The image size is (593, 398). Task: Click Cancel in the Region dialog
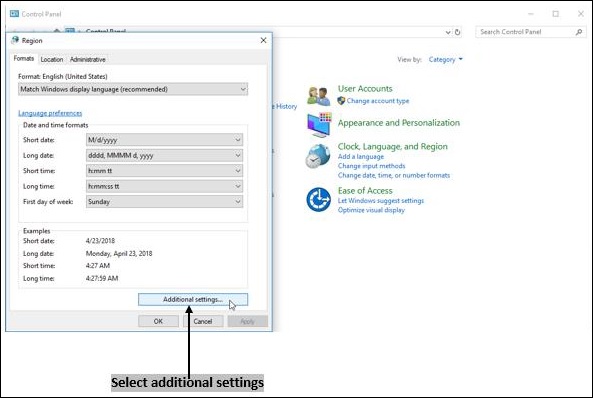(x=203, y=321)
